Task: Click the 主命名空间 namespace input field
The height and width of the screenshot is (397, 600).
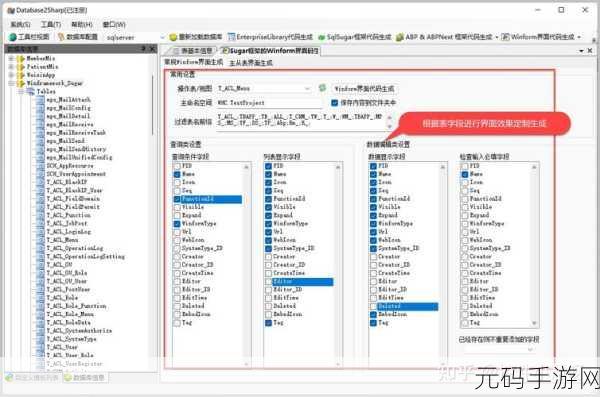Action: (x=269, y=103)
